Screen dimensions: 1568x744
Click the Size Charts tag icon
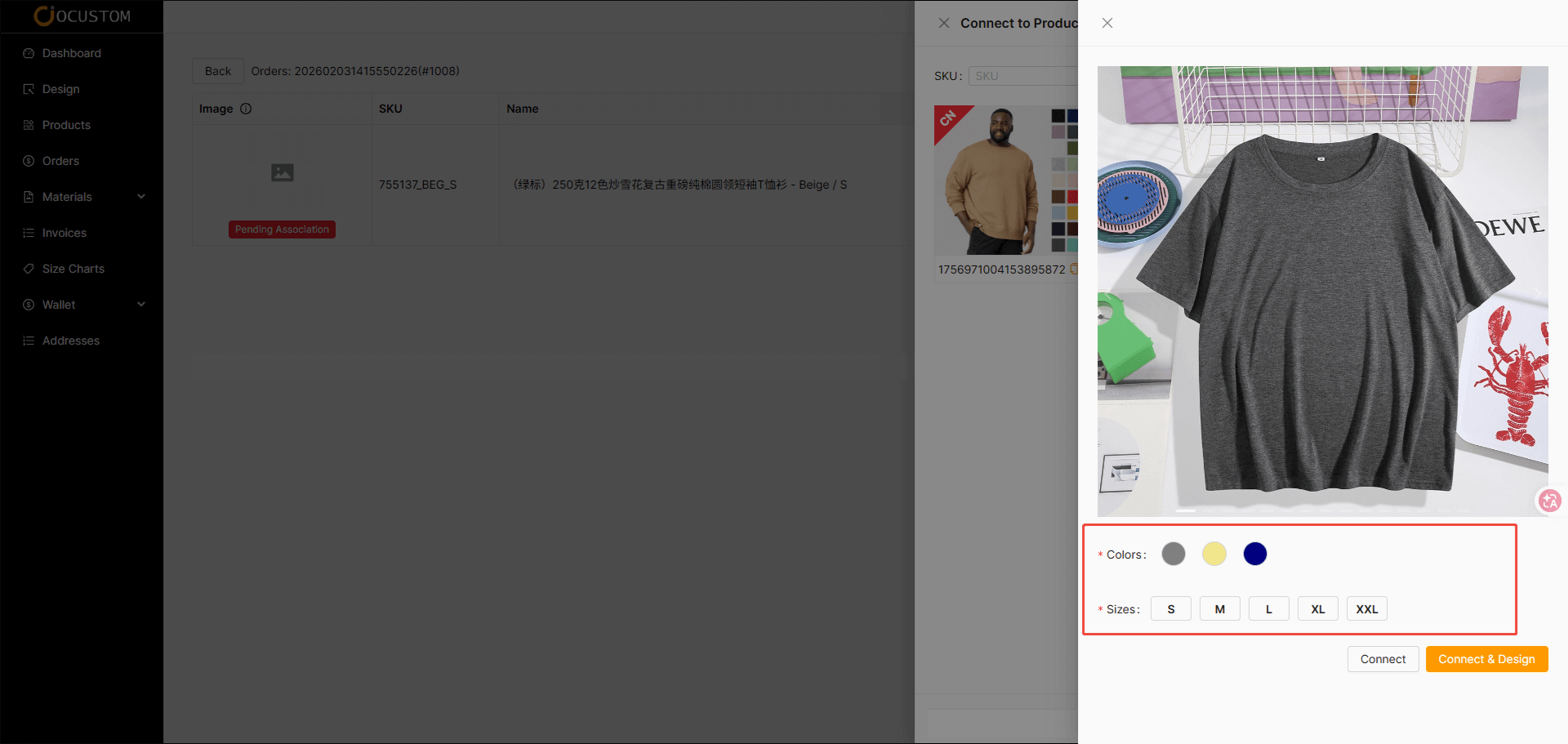[x=29, y=269]
